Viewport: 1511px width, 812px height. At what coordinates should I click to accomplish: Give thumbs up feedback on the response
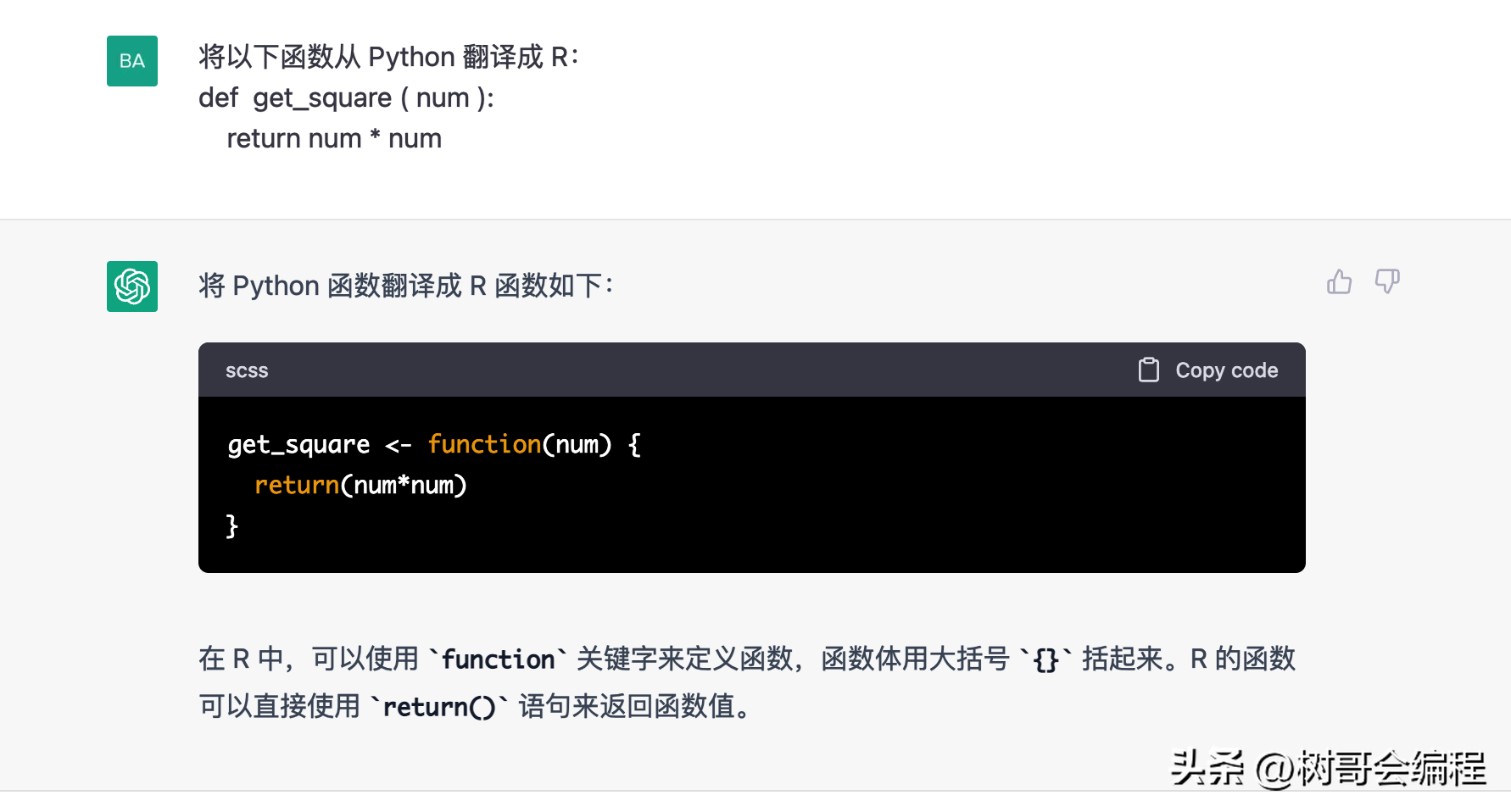pos(1339,282)
